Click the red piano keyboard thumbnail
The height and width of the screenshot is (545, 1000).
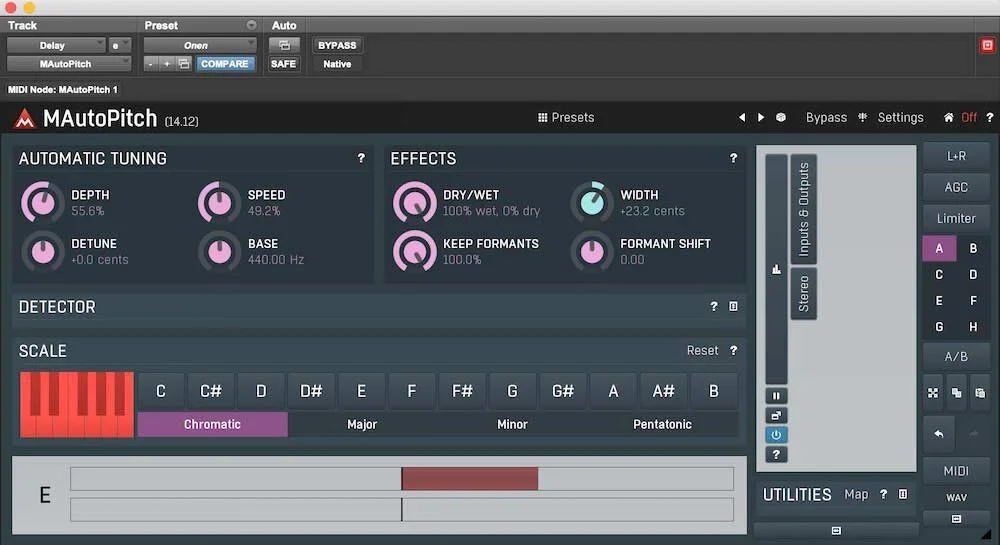[x=77, y=404]
